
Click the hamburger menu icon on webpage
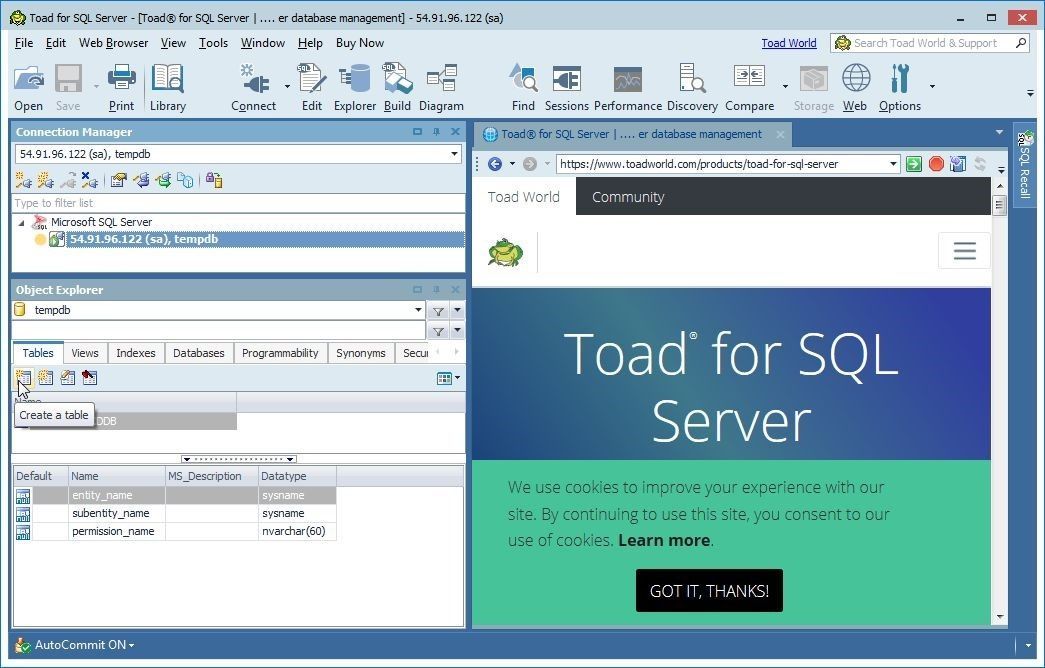coord(964,251)
